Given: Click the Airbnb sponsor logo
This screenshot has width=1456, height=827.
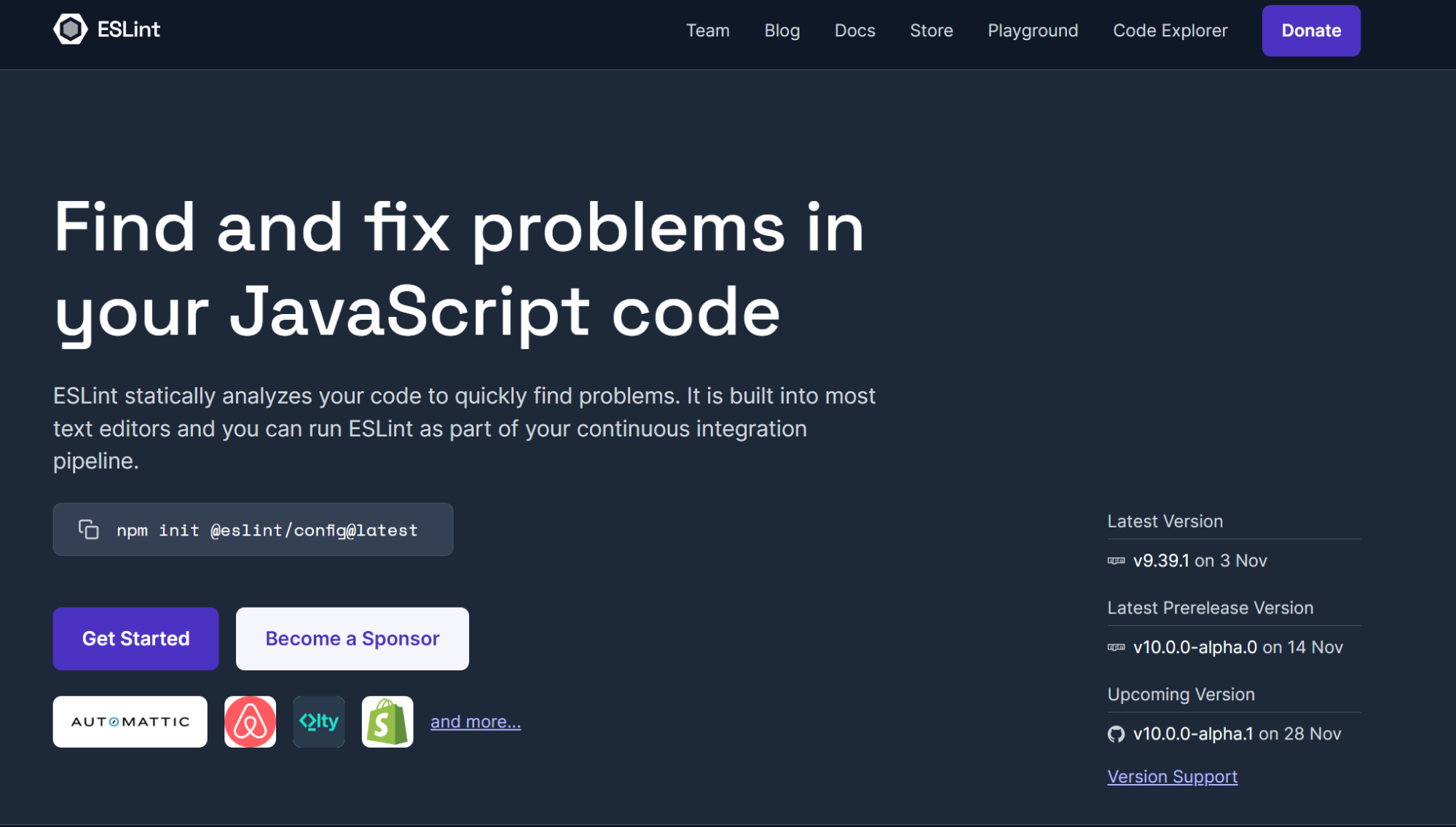Looking at the screenshot, I should (250, 721).
